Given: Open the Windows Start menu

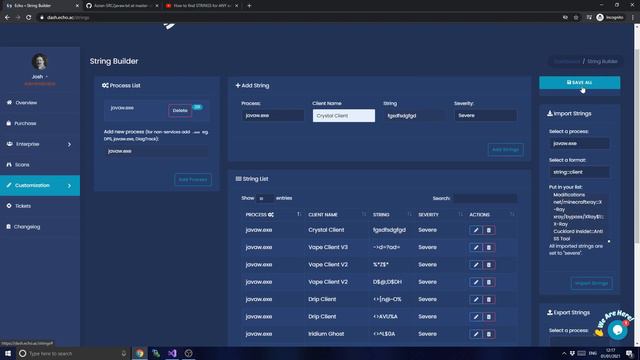Looking at the screenshot, I should 8,353.
